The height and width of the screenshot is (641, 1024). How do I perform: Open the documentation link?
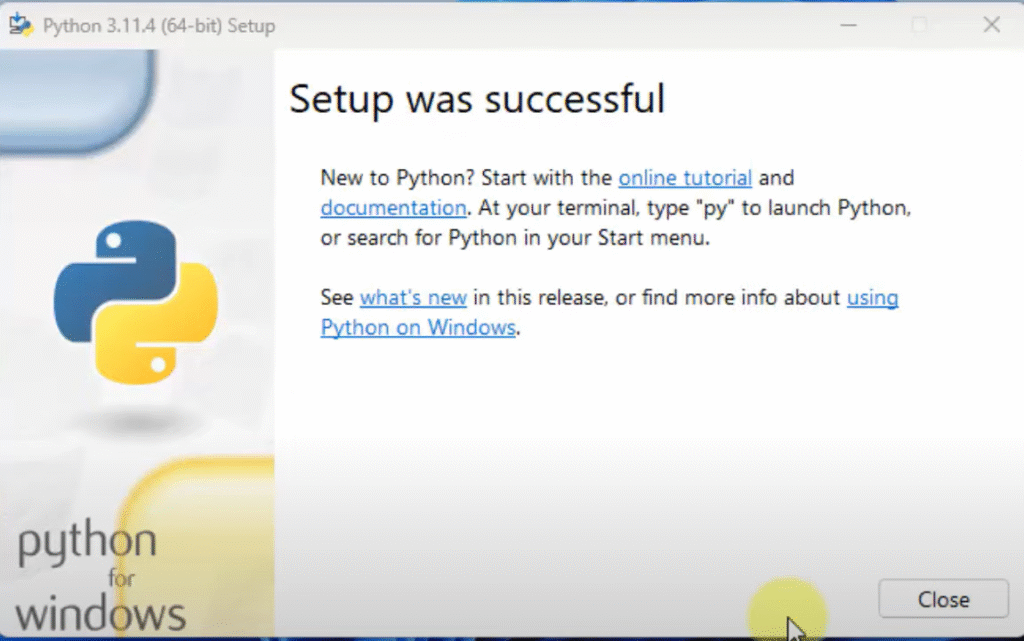(393, 208)
